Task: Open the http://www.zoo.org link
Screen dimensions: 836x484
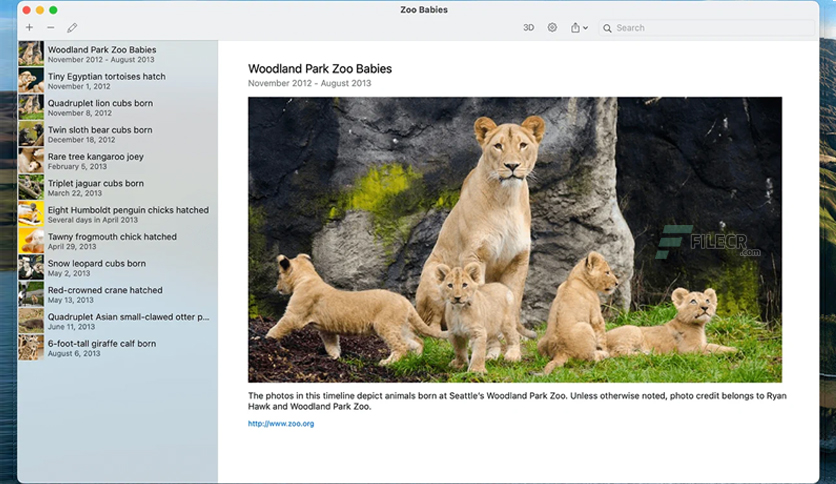Action: [281, 424]
